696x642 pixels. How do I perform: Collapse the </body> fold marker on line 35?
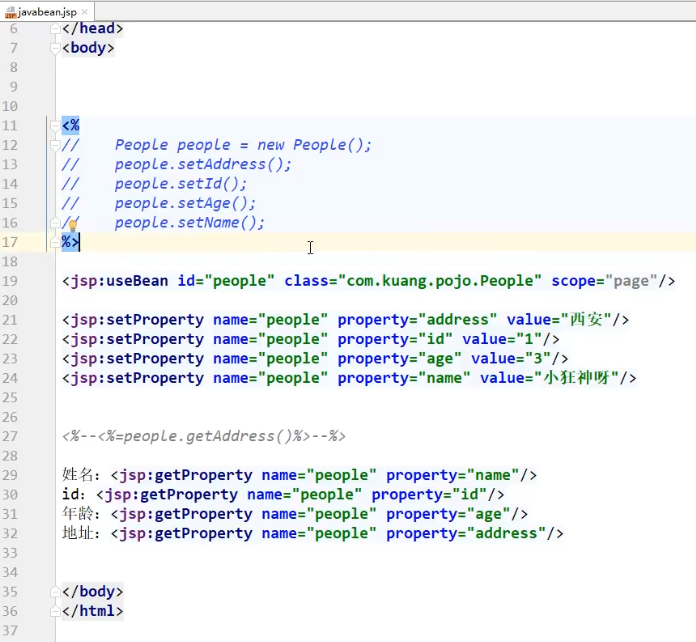(55, 592)
